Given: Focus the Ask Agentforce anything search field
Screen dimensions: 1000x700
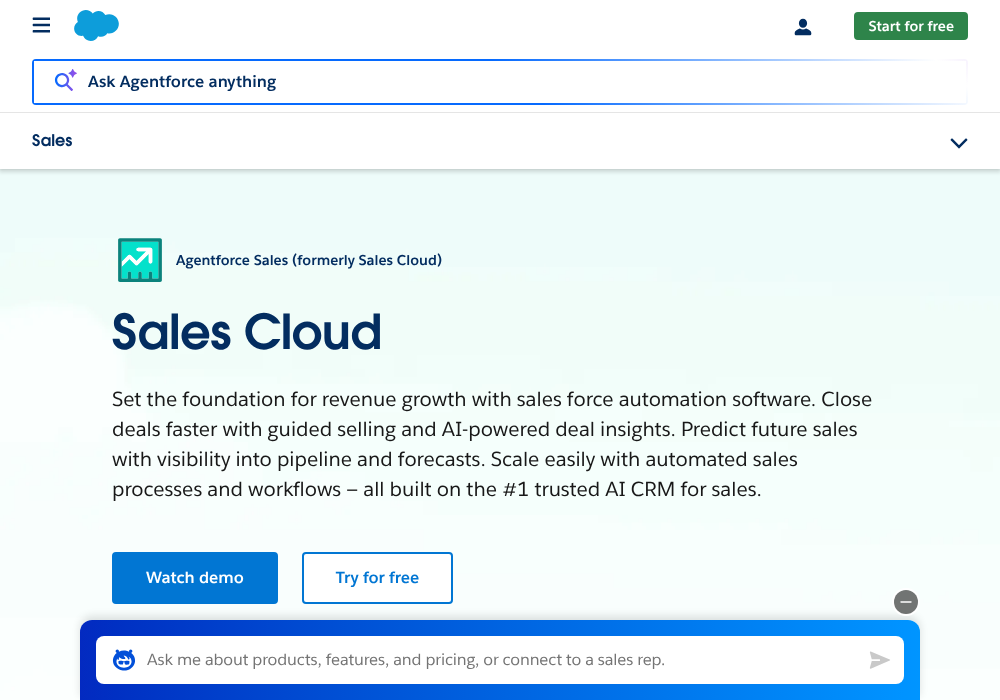Looking at the screenshot, I should (x=400, y=81).
